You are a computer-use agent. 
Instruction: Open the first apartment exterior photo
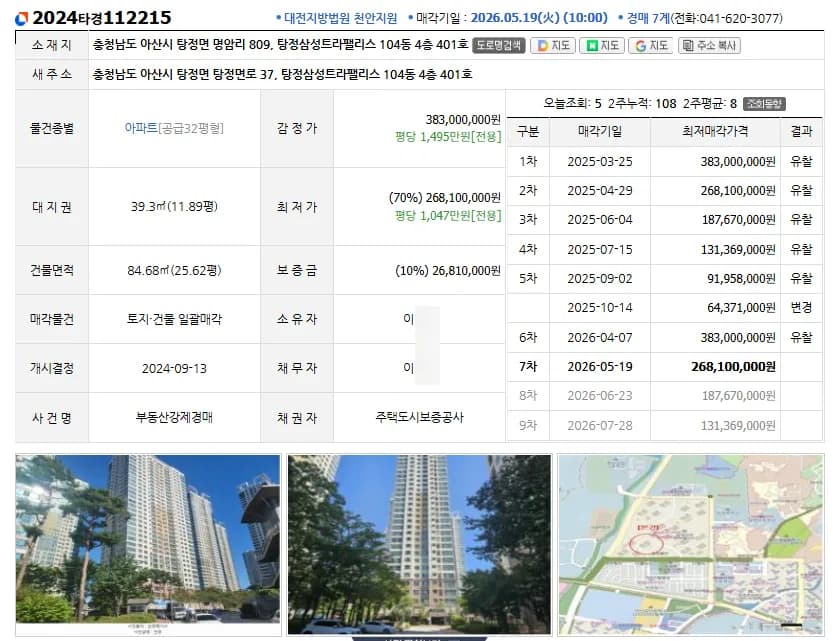[148, 544]
